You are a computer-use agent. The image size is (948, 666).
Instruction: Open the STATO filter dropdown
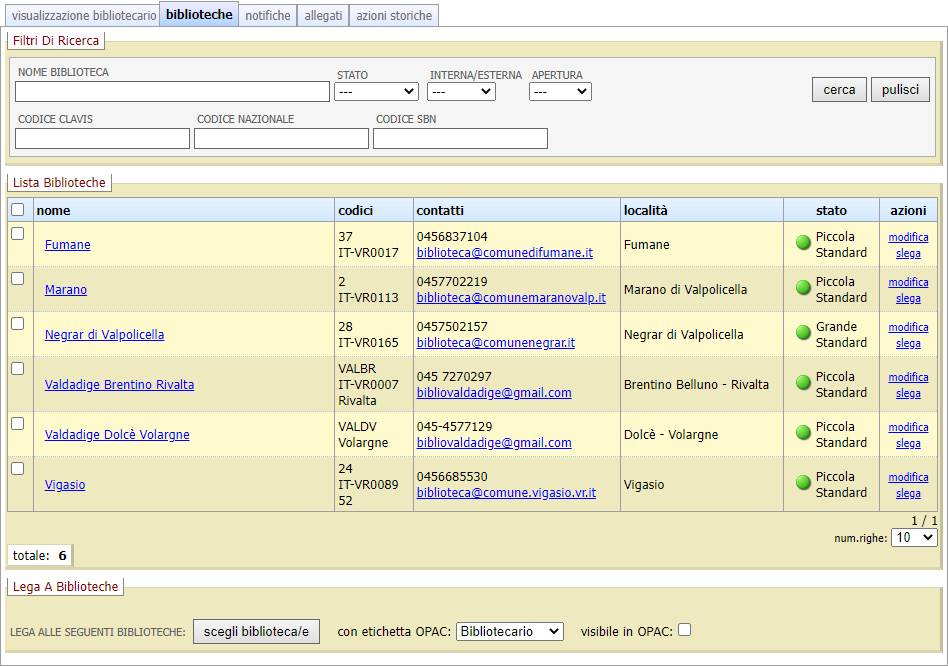(x=376, y=91)
